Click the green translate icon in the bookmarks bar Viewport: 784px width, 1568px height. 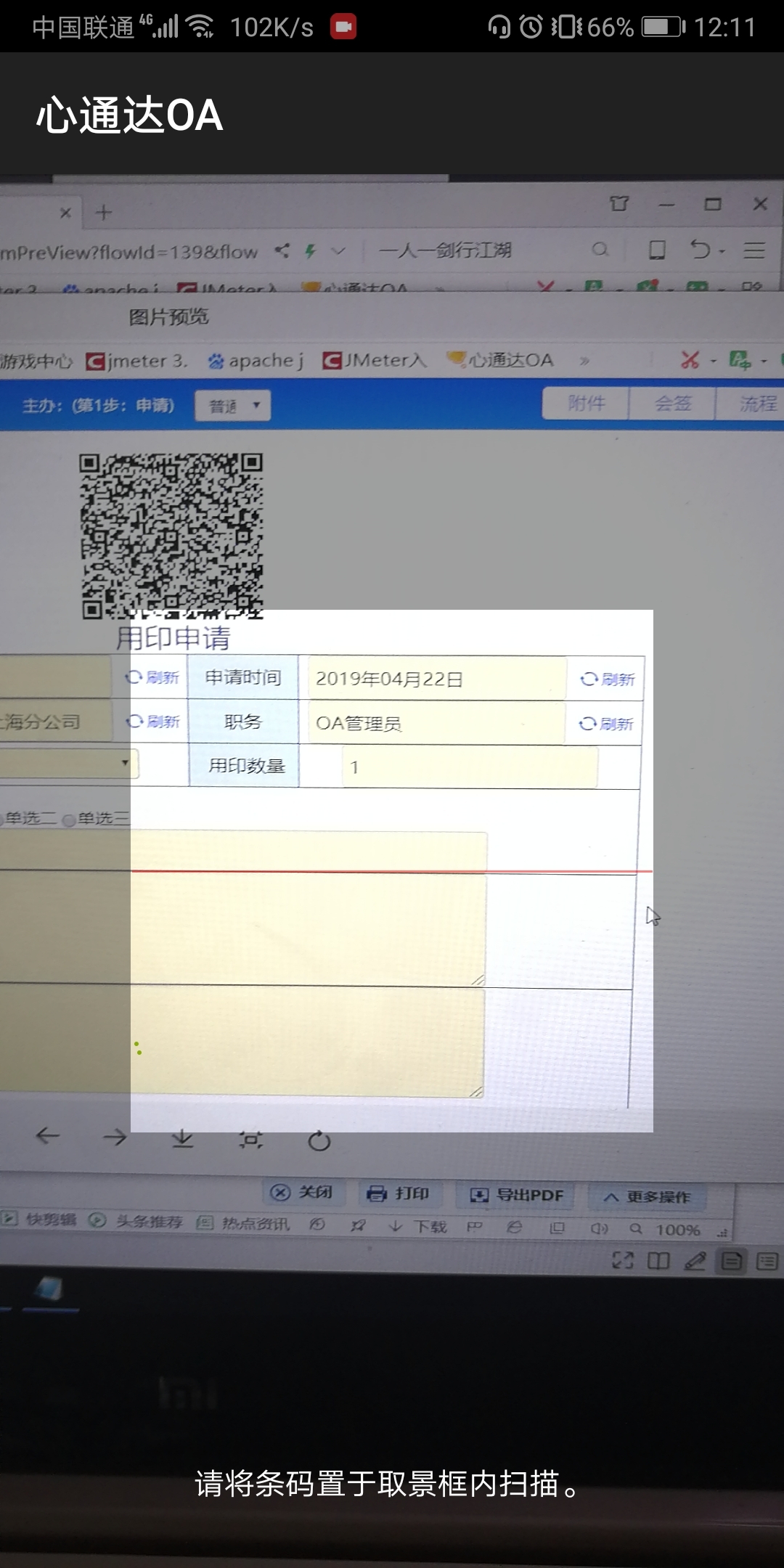pyautogui.click(x=740, y=359)
